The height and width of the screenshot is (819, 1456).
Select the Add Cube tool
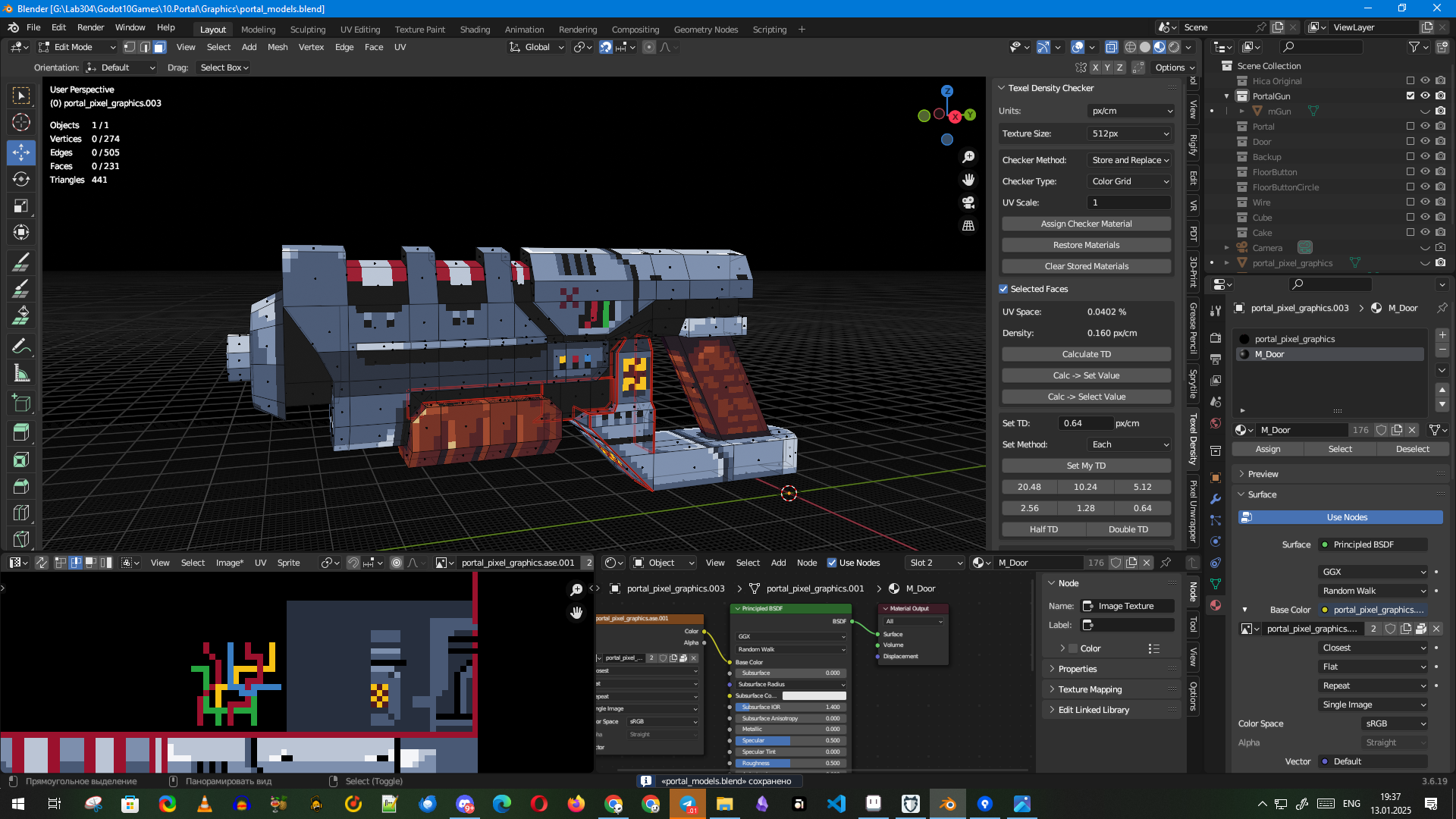(x=21, y=403)
